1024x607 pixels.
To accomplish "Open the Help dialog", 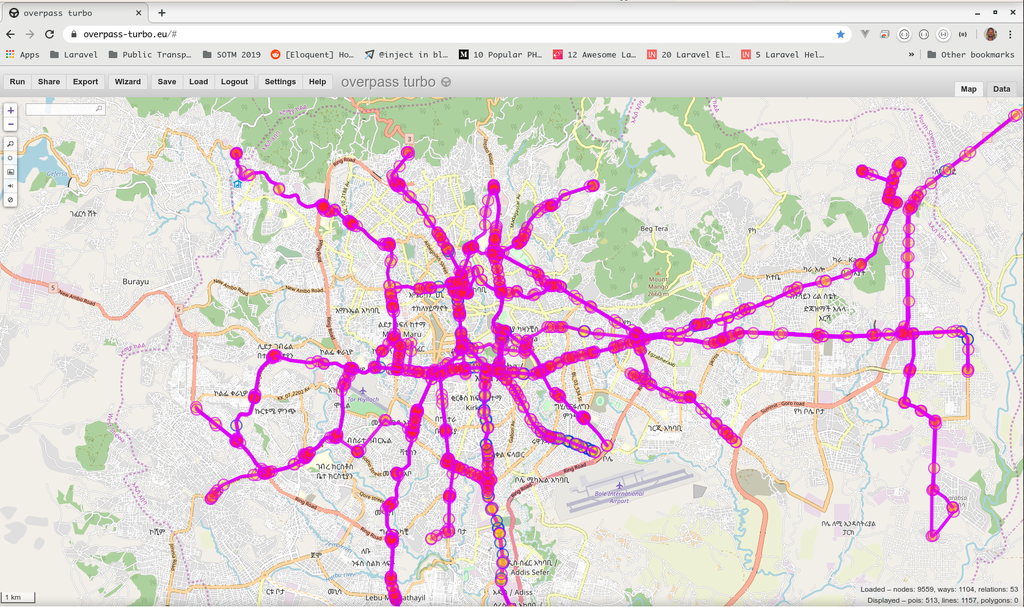I will (x=317, y=82).
